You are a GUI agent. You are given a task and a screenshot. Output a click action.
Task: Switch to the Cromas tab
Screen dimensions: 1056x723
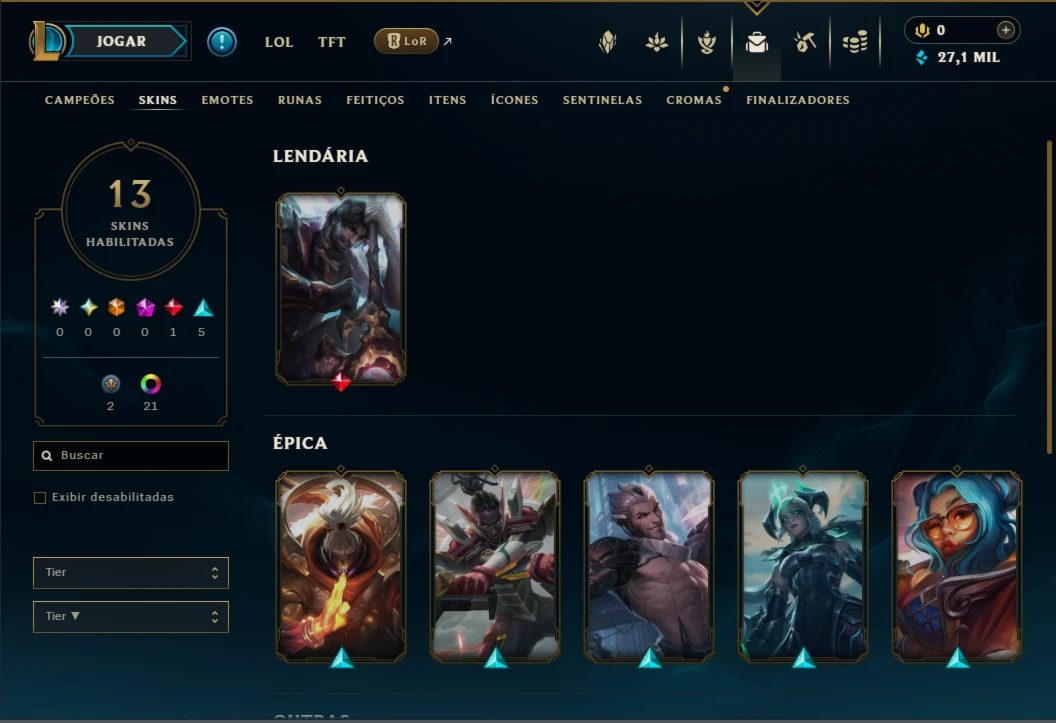(x=694, y=100)
